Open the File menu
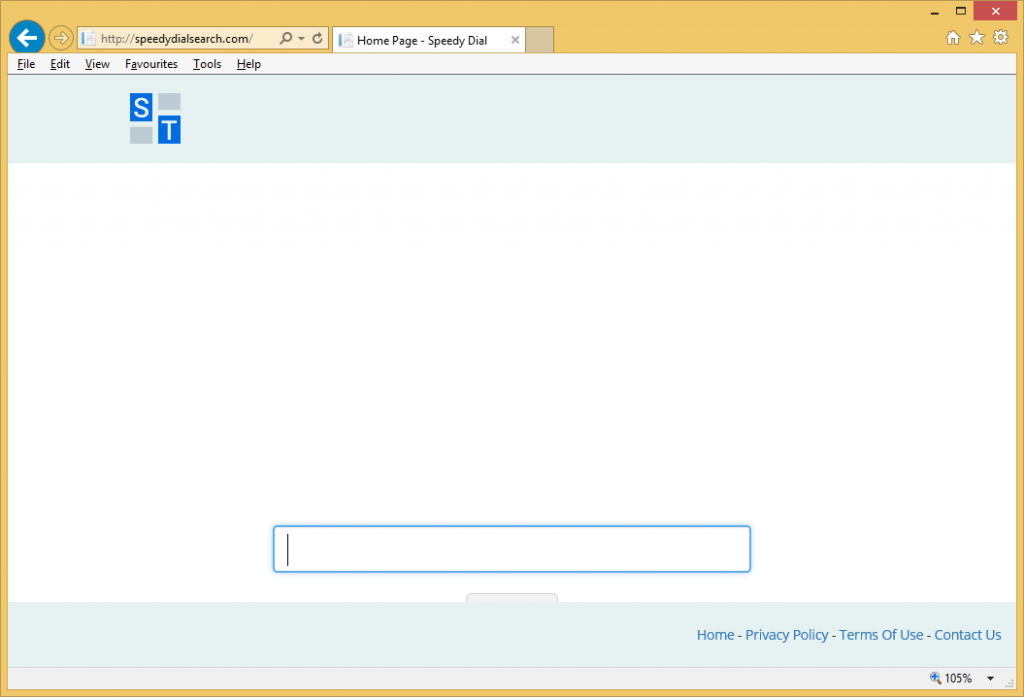Viewport: 1024px width, 697px height. click(26, 64)
